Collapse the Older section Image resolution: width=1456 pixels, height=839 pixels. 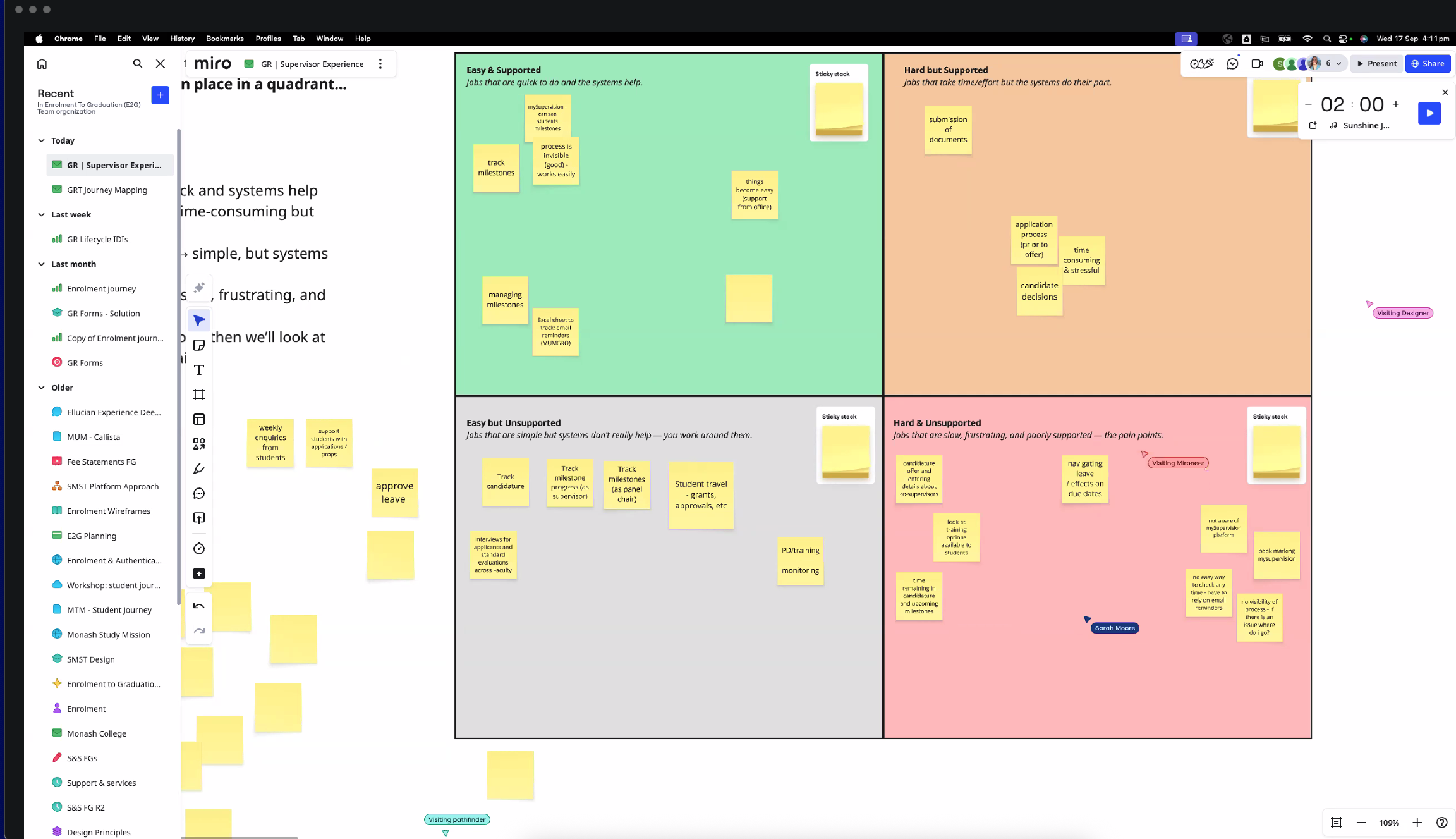click(x=41, y=388)
